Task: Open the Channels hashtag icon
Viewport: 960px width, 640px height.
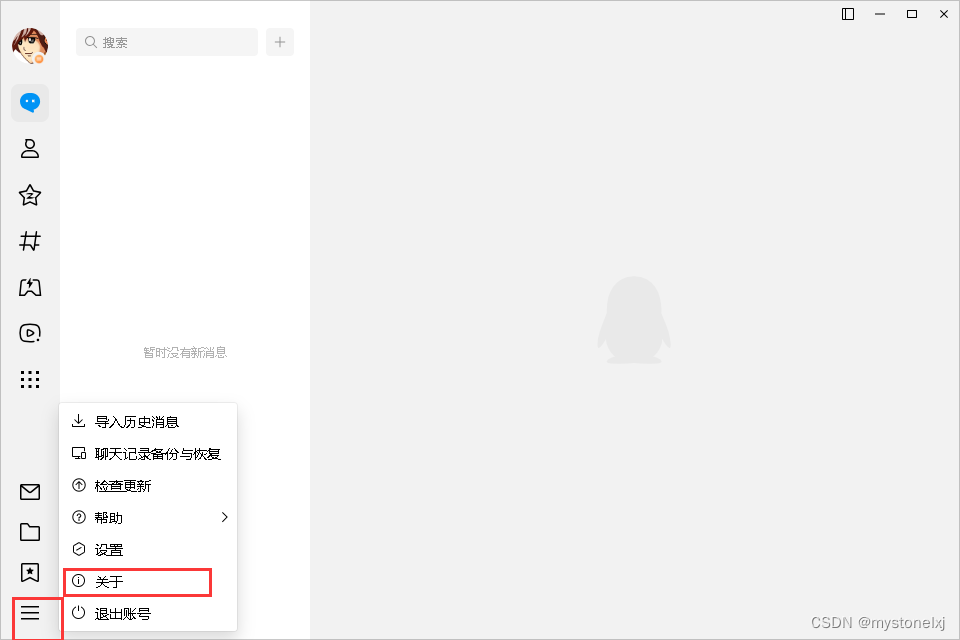Action: point(29,241)
